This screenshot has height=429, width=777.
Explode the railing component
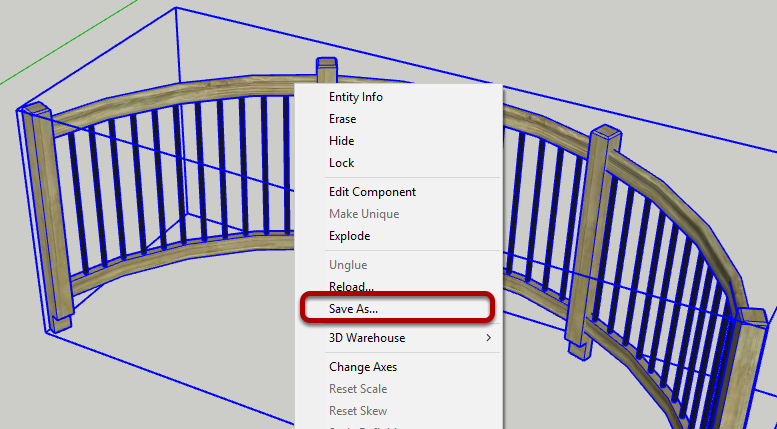click(x=349, y=236)
